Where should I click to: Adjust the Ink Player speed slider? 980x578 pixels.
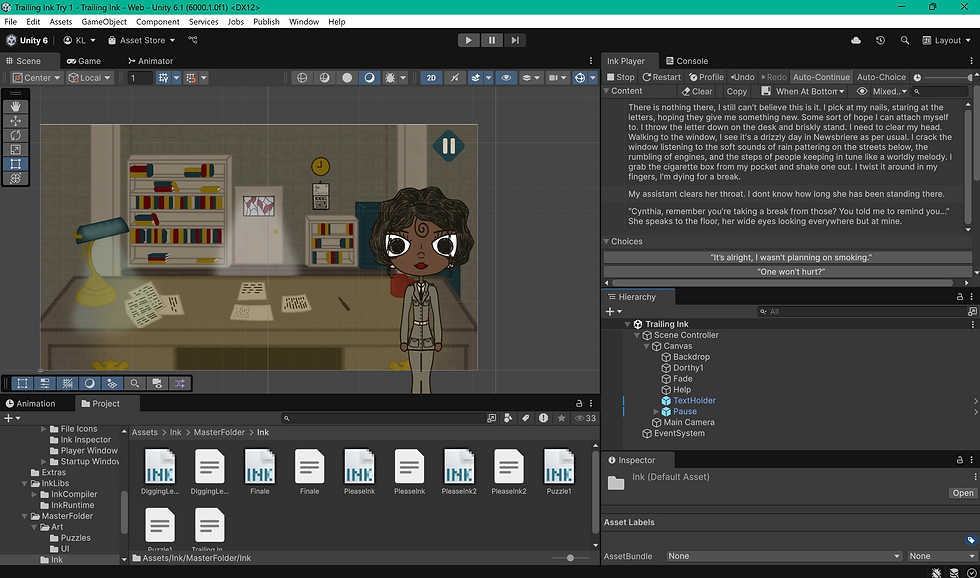949,77
